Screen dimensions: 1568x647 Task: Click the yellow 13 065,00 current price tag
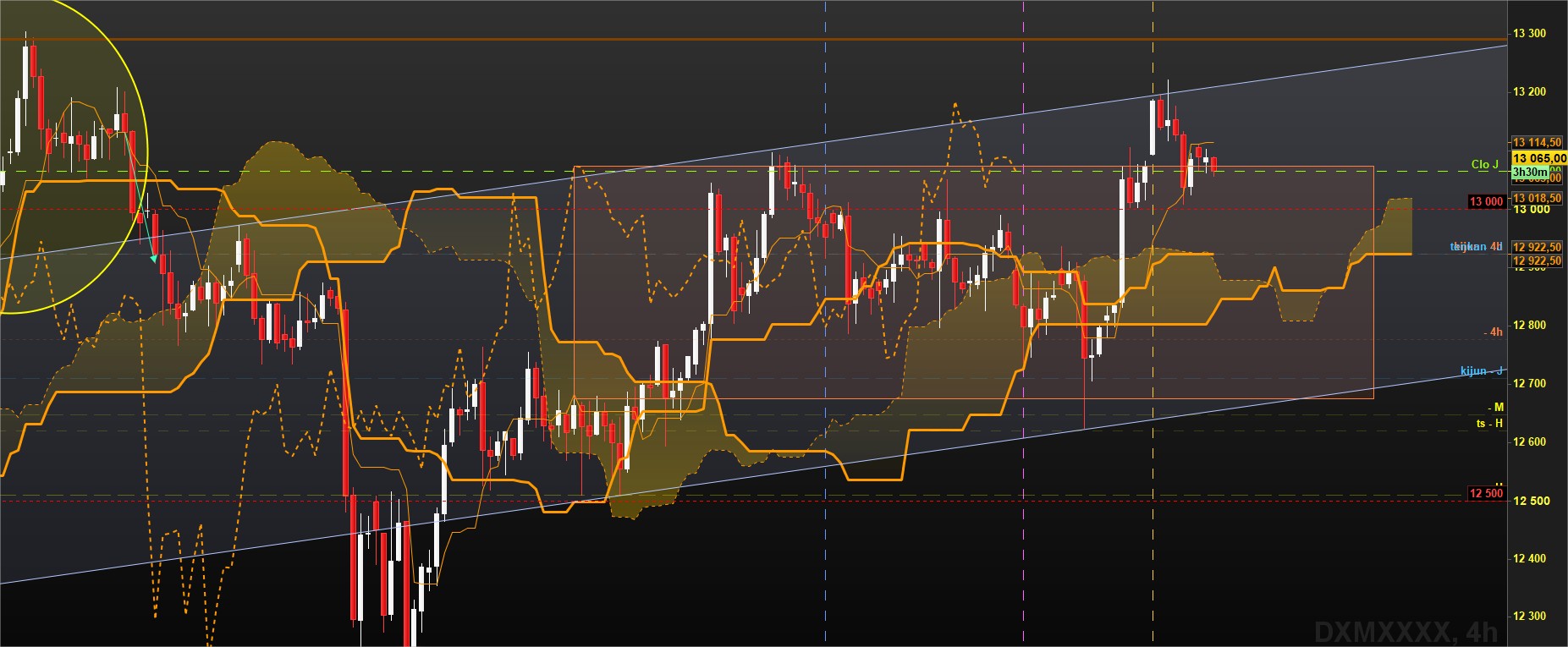tap(1538, 157)
